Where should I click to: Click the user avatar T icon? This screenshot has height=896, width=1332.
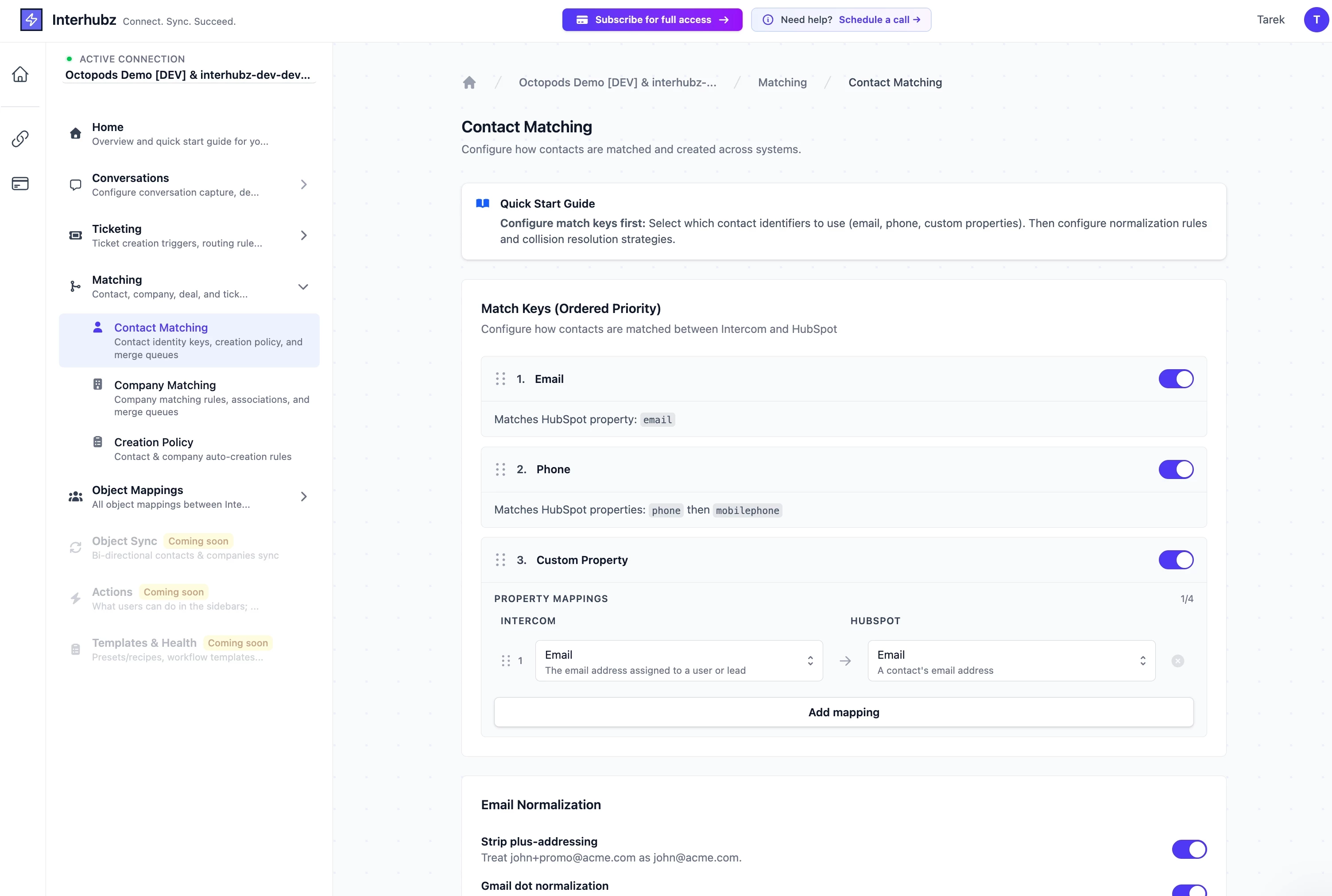[x=1316, y=19]
